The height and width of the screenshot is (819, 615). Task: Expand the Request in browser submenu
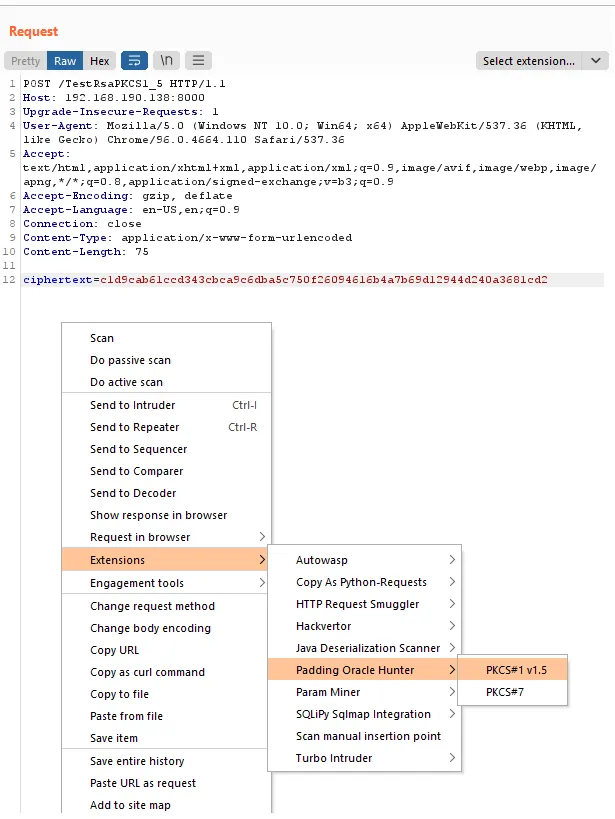click(x=140, y=537)
